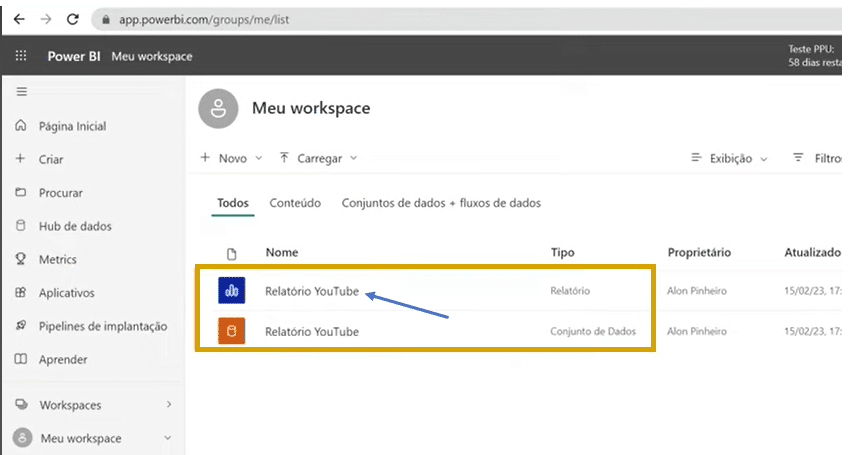Click Meu workspace in top header bar
Image resolution: width=863 pixels, height=455 pixels.
(152, 56)
